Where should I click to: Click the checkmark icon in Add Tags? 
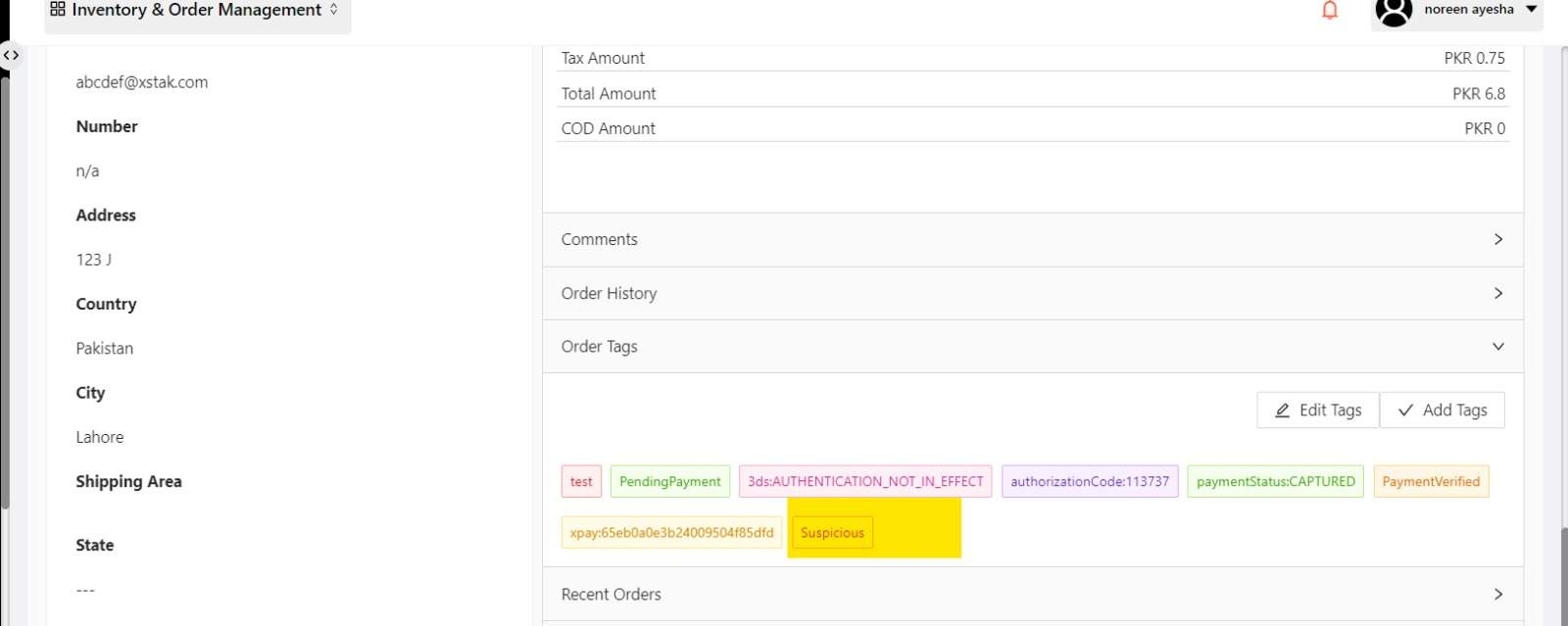point(1405,410)
